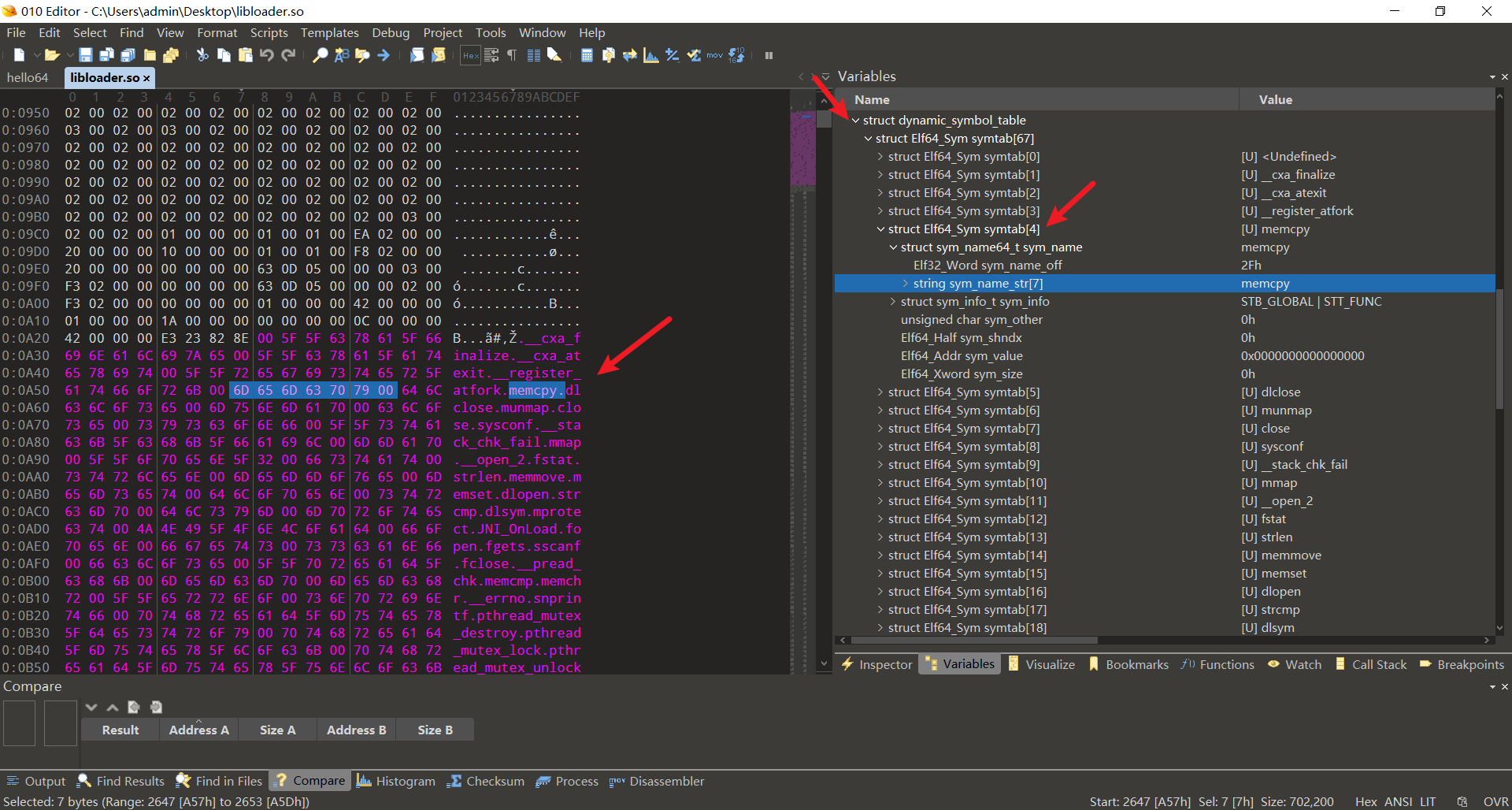Toggle LIT endian setting in status bar
This screenshot has width=1512, height=810.
coord(1428,801)
